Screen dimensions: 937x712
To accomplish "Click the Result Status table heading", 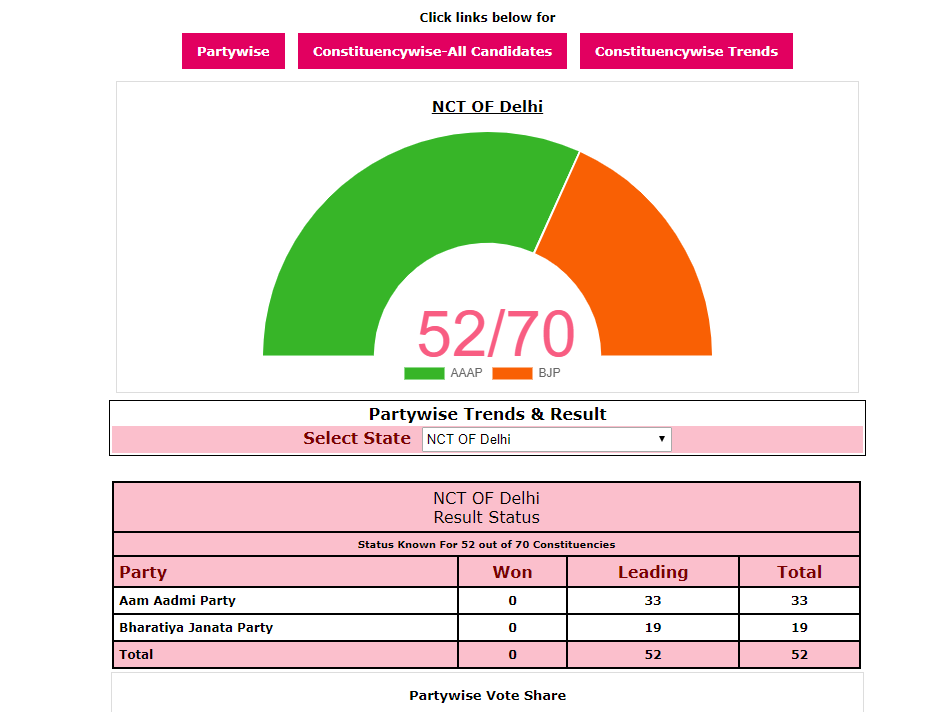I will tap(486, 517).
